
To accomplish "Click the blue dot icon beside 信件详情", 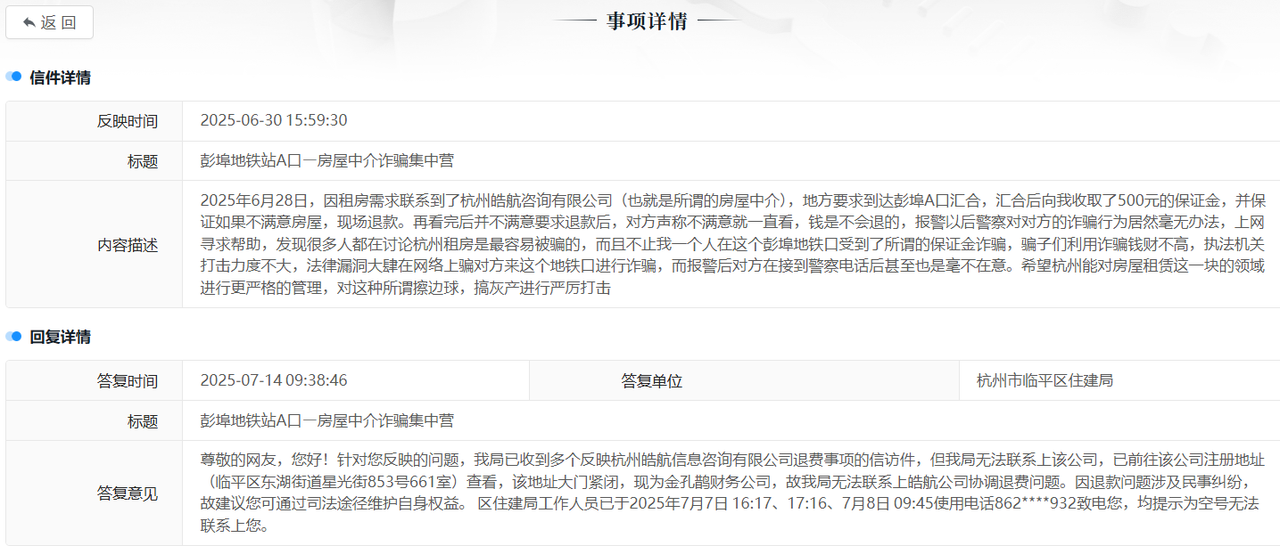I will (14, 77).
